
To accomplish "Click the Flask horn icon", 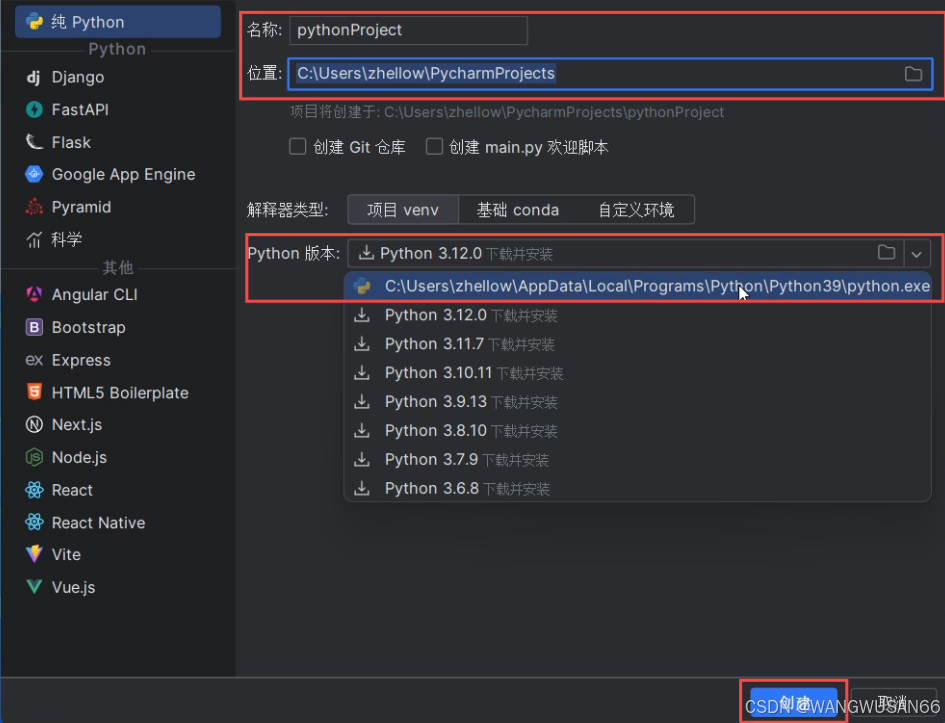I will click(34, 142).
